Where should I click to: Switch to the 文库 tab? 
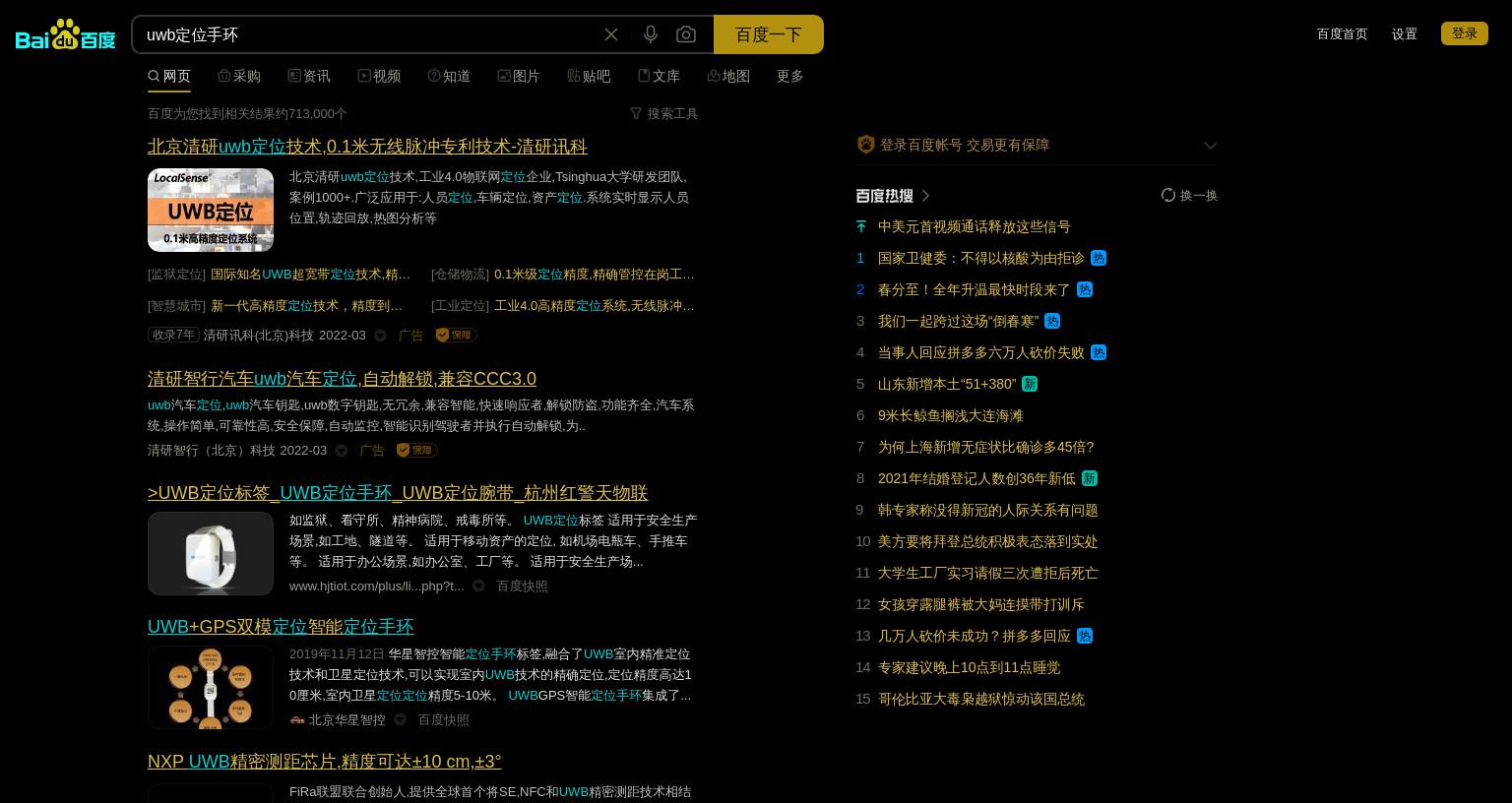pyautogui.click(x=659, y=76)
